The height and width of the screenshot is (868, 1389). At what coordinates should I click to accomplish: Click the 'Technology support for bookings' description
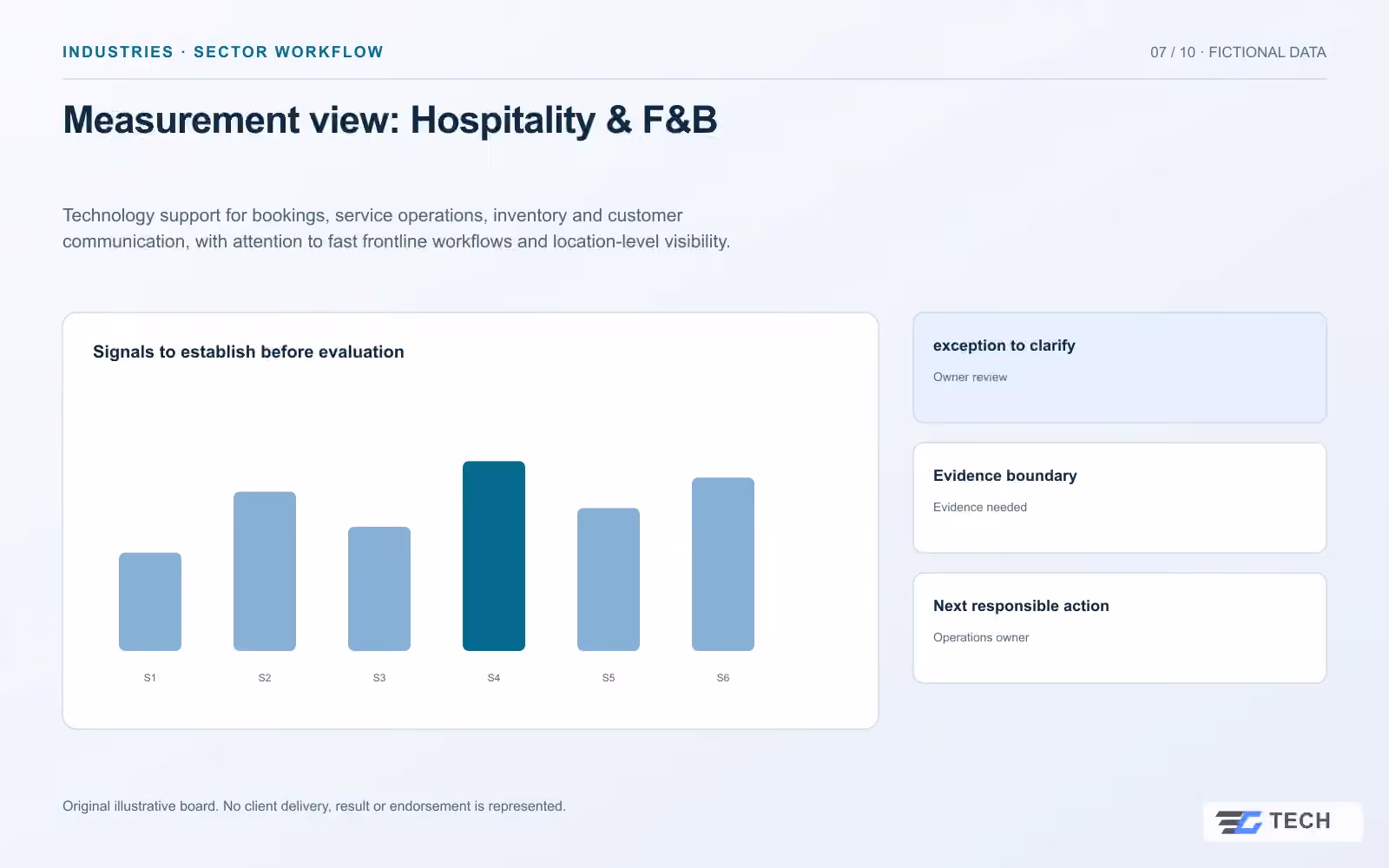pos(397,228)
